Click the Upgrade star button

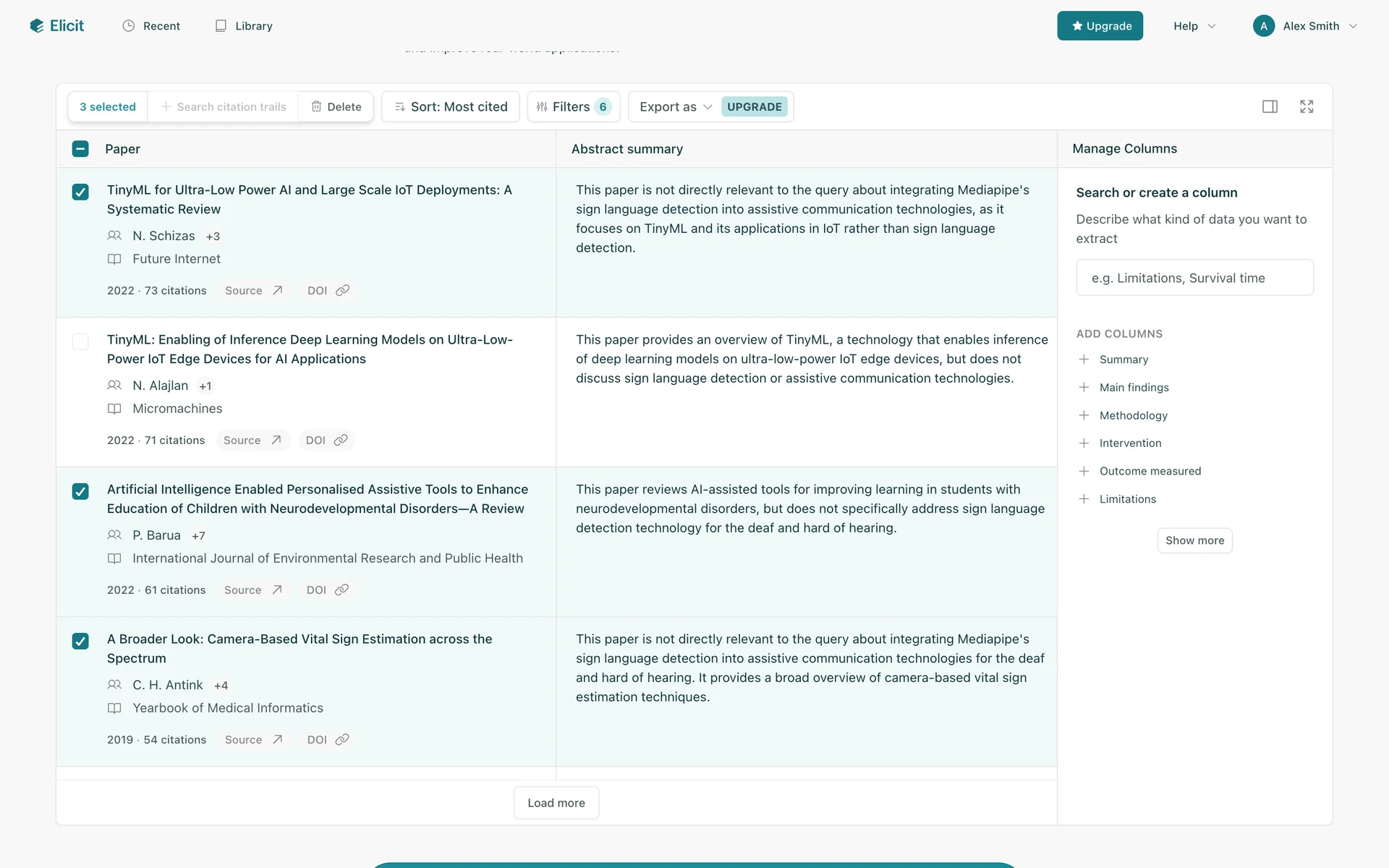tap(1100, 26)
